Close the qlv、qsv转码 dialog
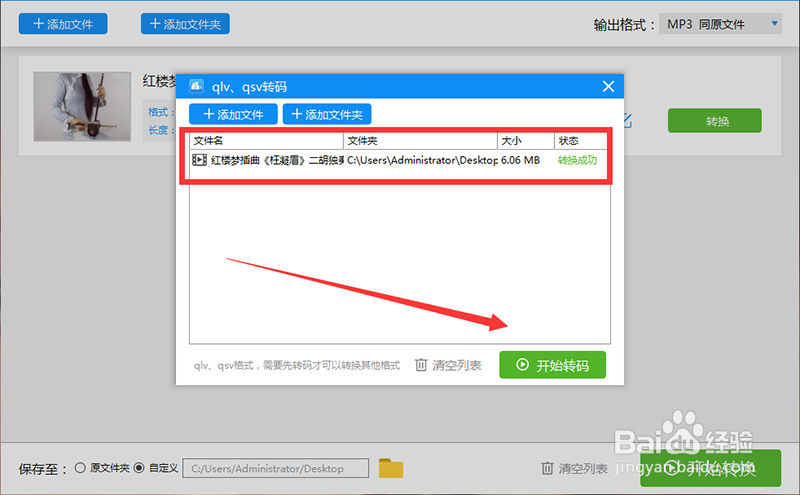 608,86
